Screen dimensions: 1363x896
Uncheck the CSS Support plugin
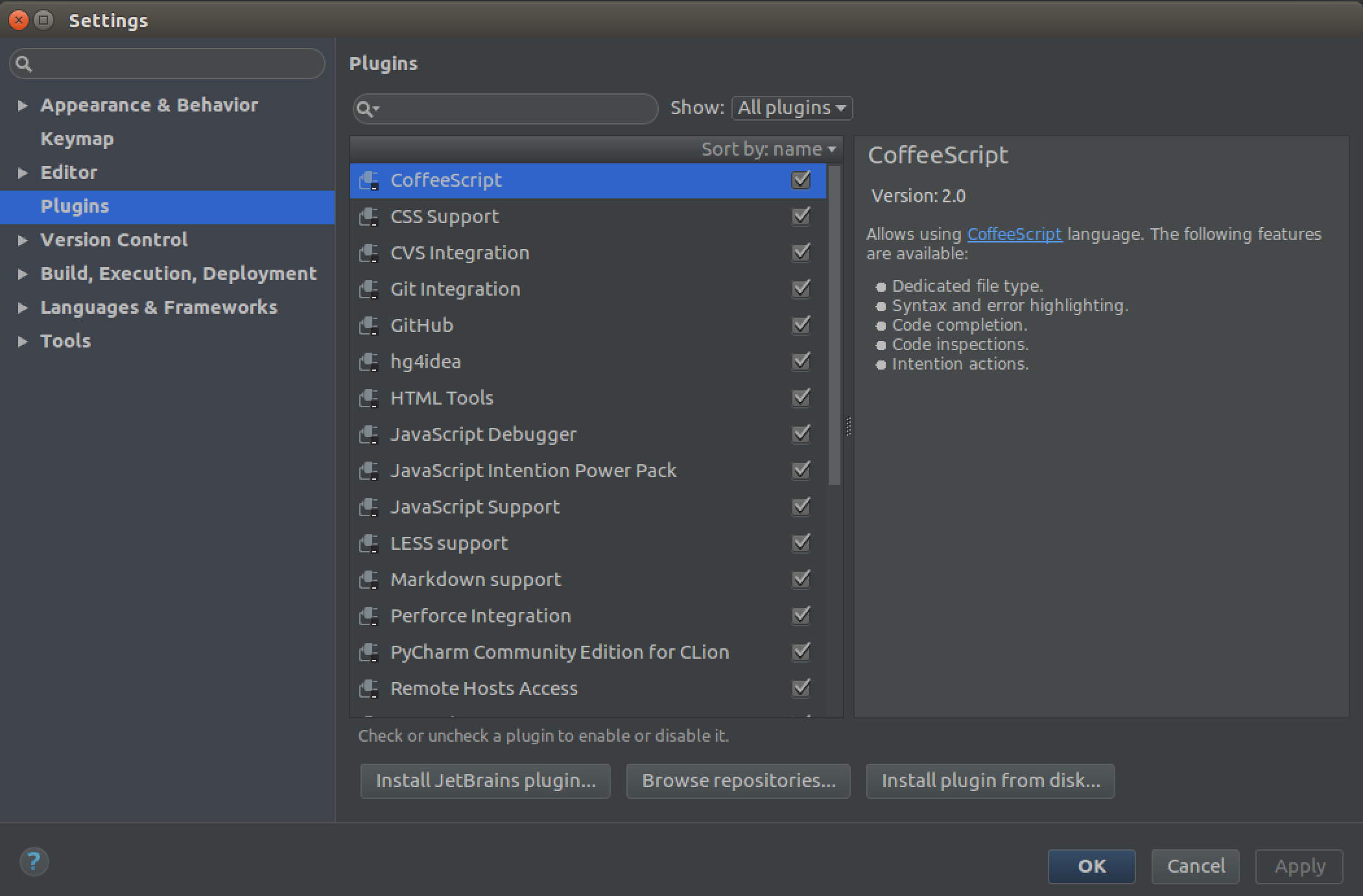click(801, 216)
